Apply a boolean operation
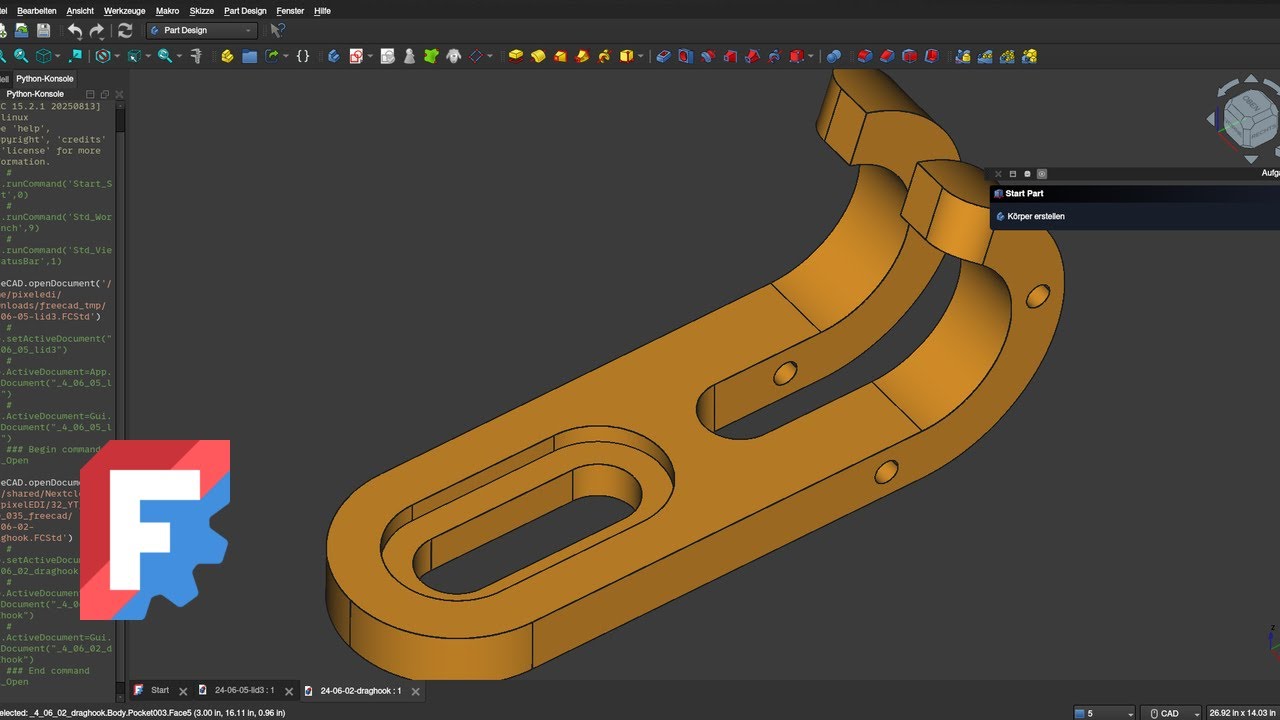1280x720 pixels. point(833,56)
